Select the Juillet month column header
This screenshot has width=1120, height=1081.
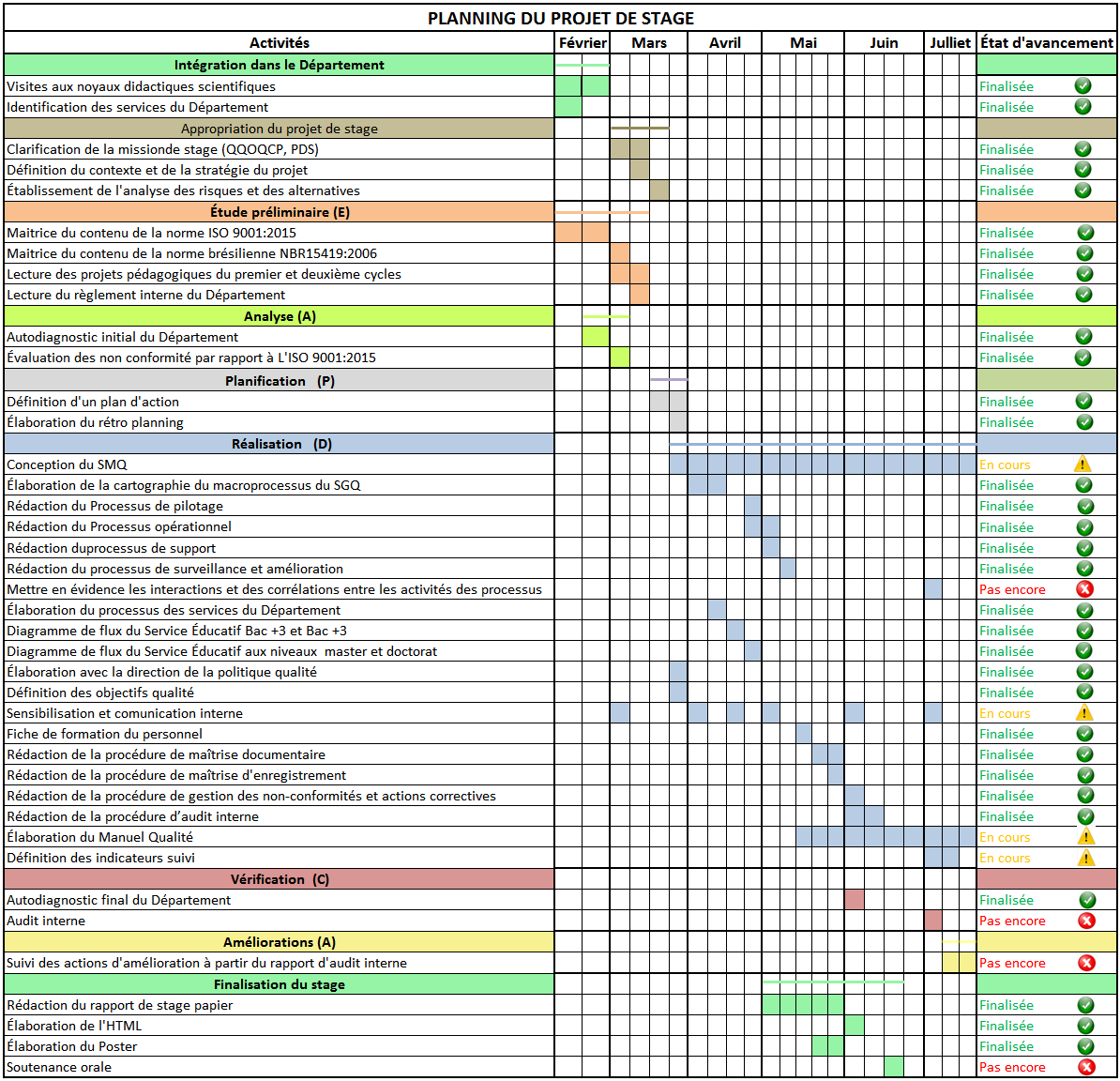click(949, 43)
